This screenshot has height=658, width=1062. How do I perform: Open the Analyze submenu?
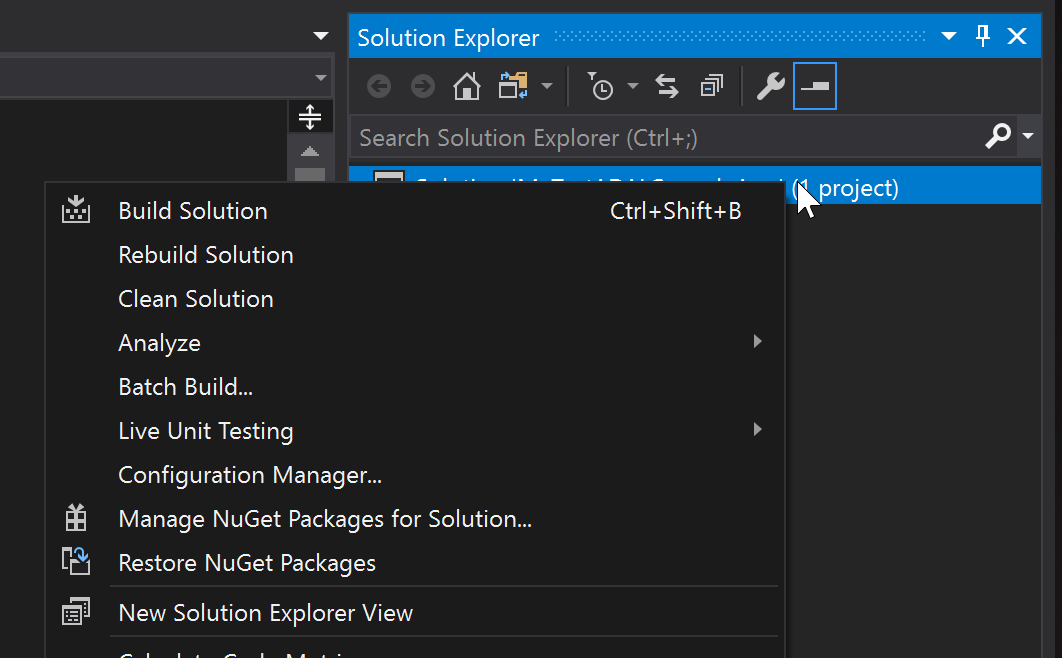click(415, 343)
